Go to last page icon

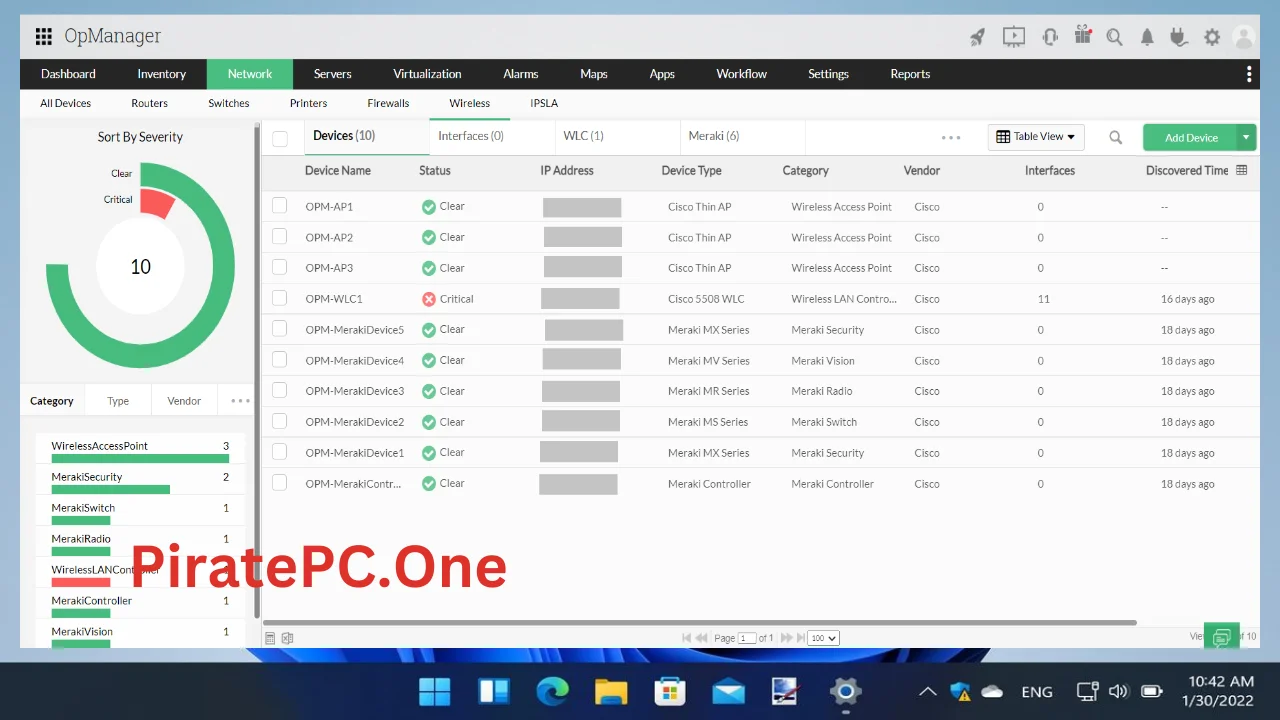click(800, 638)
